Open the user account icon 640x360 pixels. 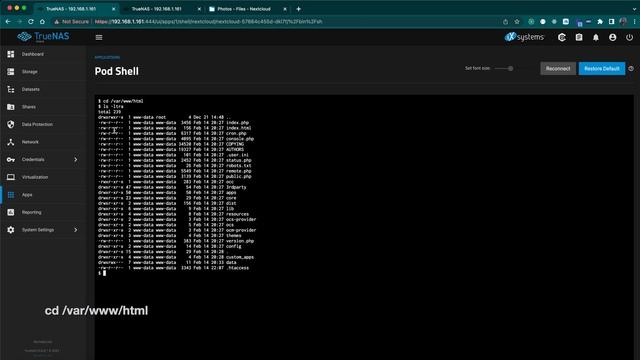point(613,38)
